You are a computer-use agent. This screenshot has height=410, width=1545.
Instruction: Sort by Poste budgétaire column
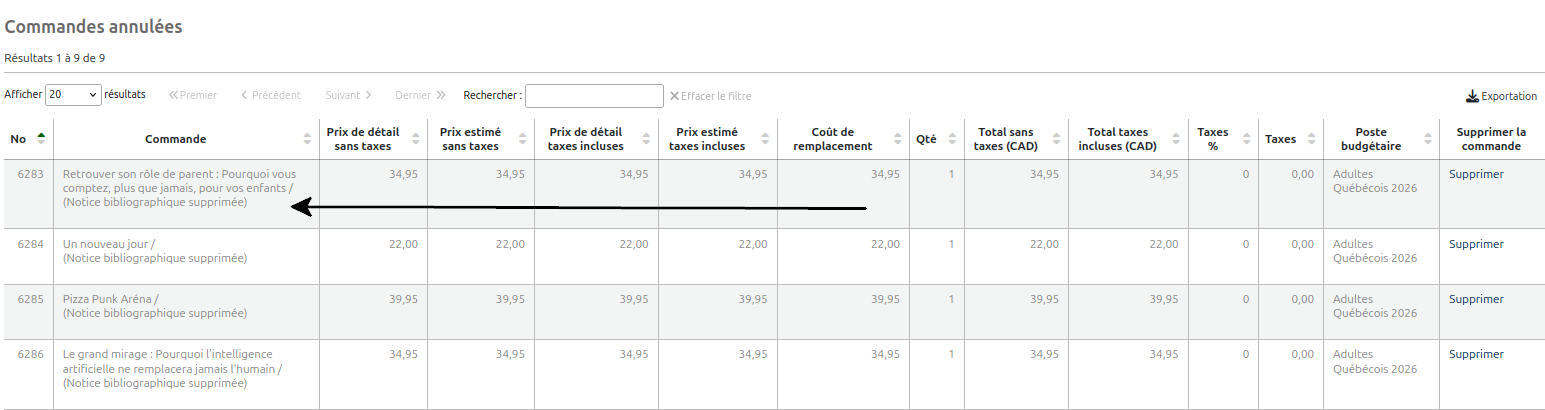[1381, 139]
